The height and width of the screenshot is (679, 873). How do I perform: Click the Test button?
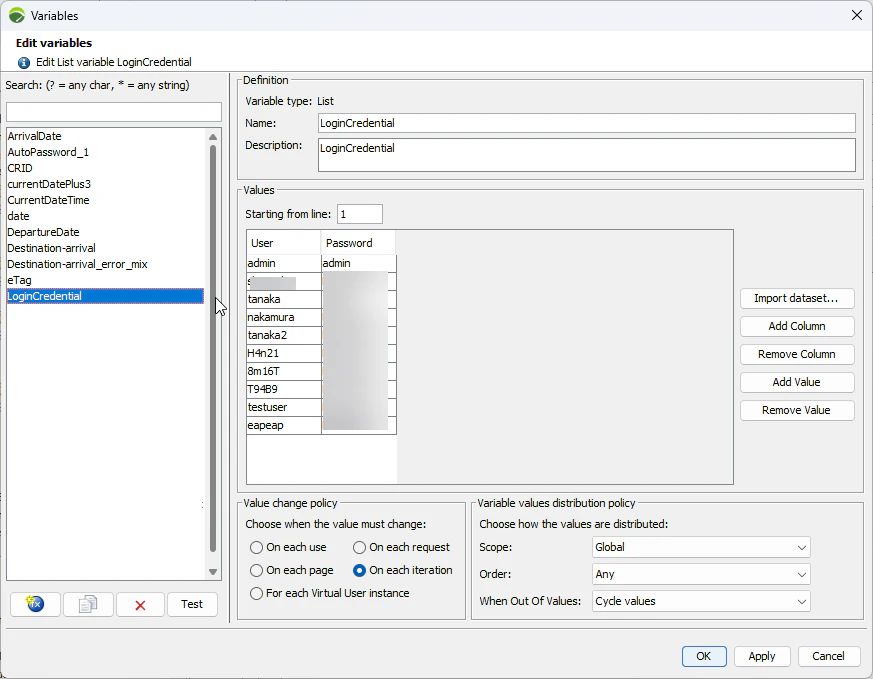192,604
